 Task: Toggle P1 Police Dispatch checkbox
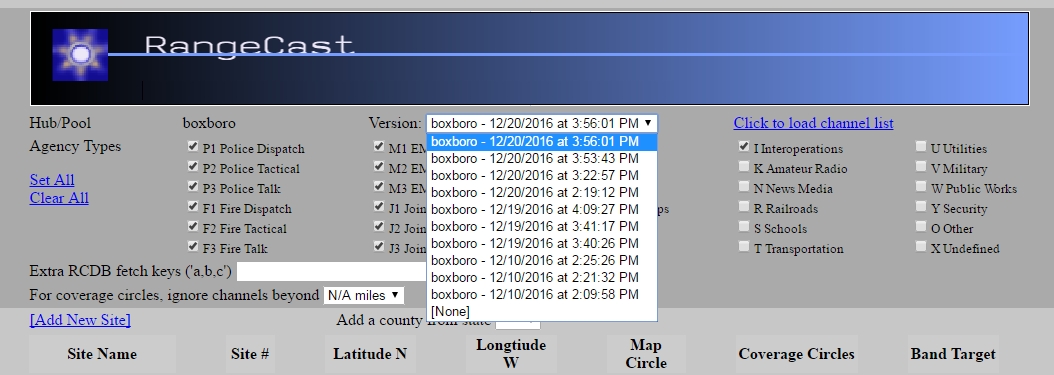point(193,146)
